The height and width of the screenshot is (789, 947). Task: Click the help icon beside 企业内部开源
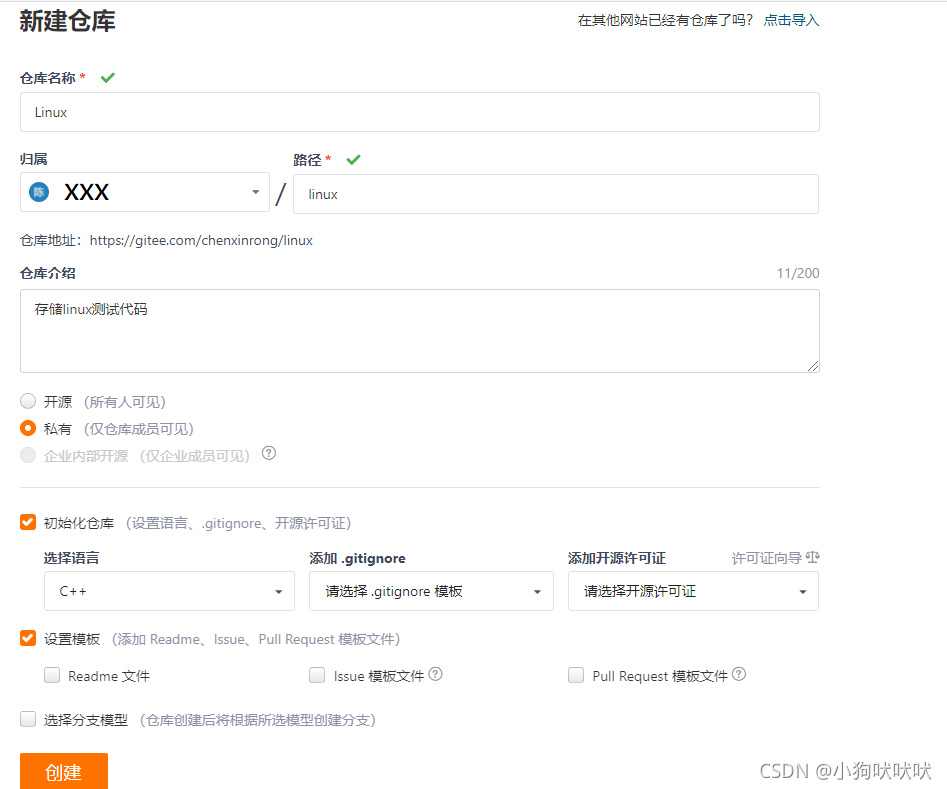click(x=269, y=453)
